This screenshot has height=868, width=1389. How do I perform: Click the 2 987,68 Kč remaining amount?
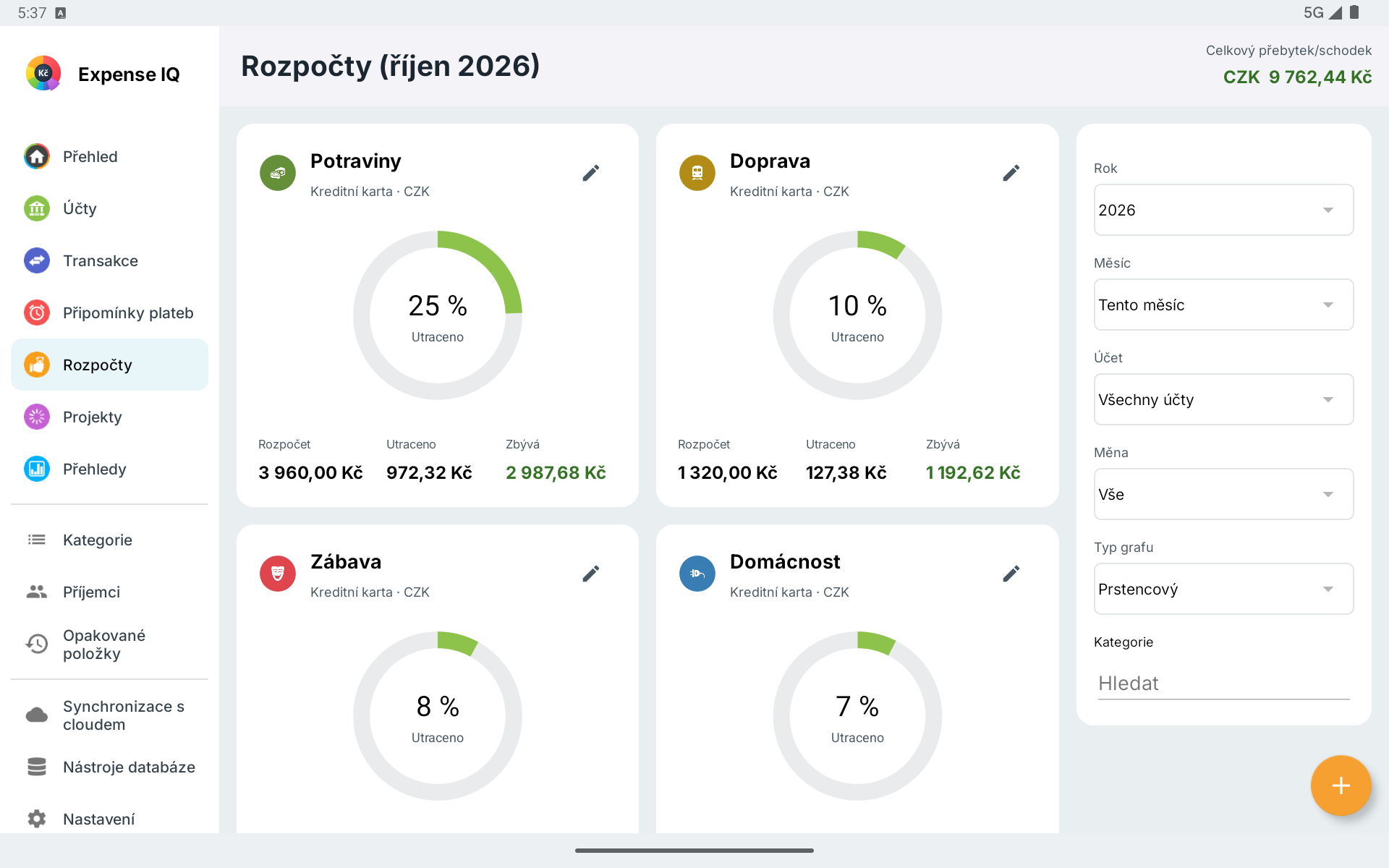(556, 472)
